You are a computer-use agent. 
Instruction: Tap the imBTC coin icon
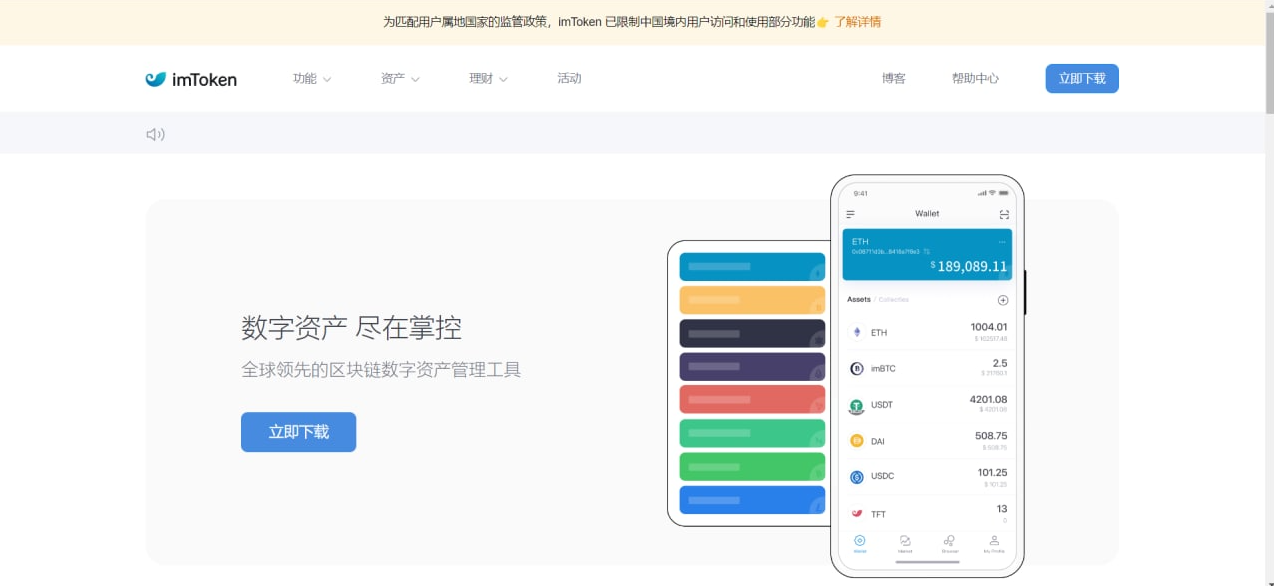point(857,368)
